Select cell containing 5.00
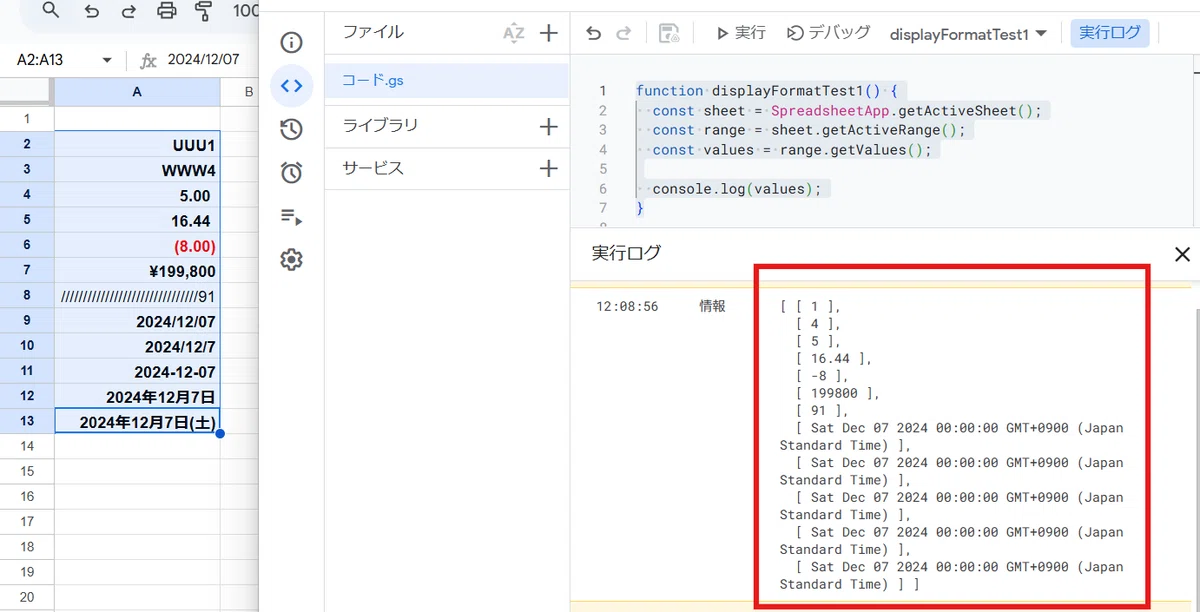Image resolution: width=1200 pixels, height=612 pixels. click(x=137, y=195)
